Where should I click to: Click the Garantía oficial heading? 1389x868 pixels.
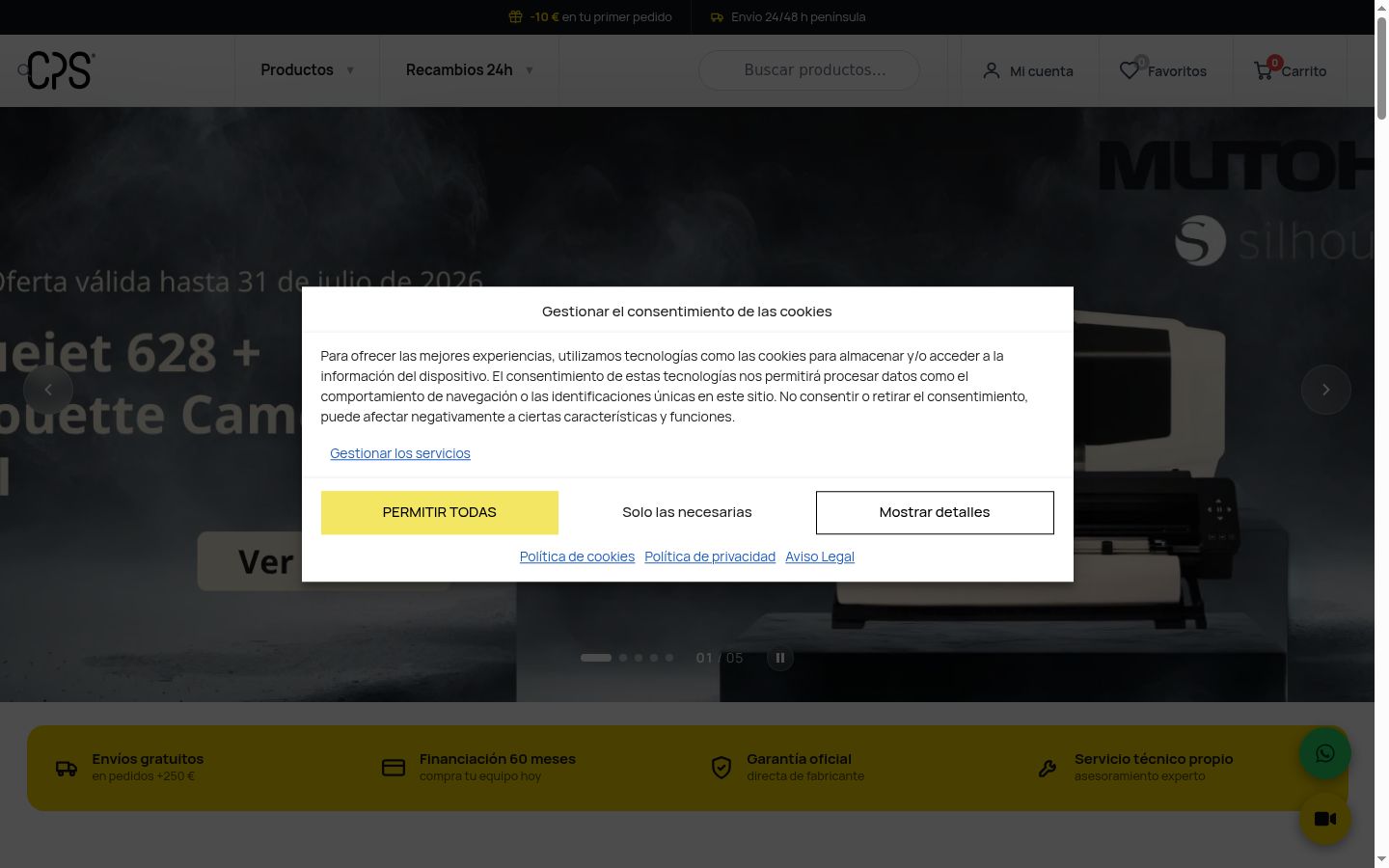(x=799, y=759)
